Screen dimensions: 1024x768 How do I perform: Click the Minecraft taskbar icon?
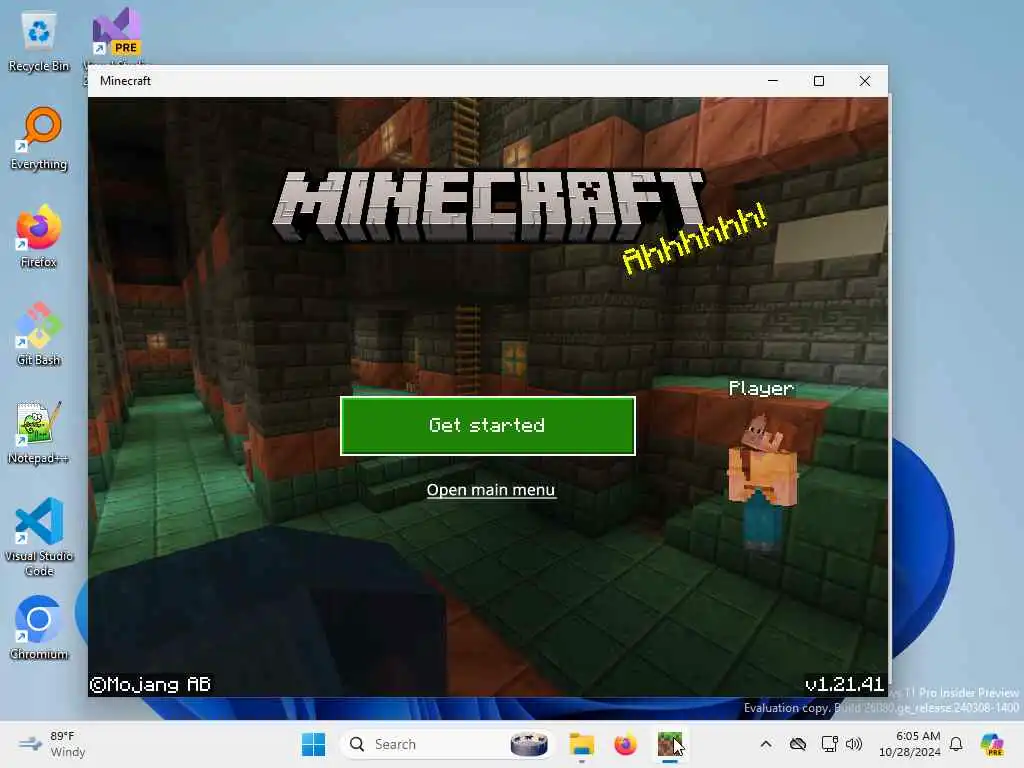point(669,744)
